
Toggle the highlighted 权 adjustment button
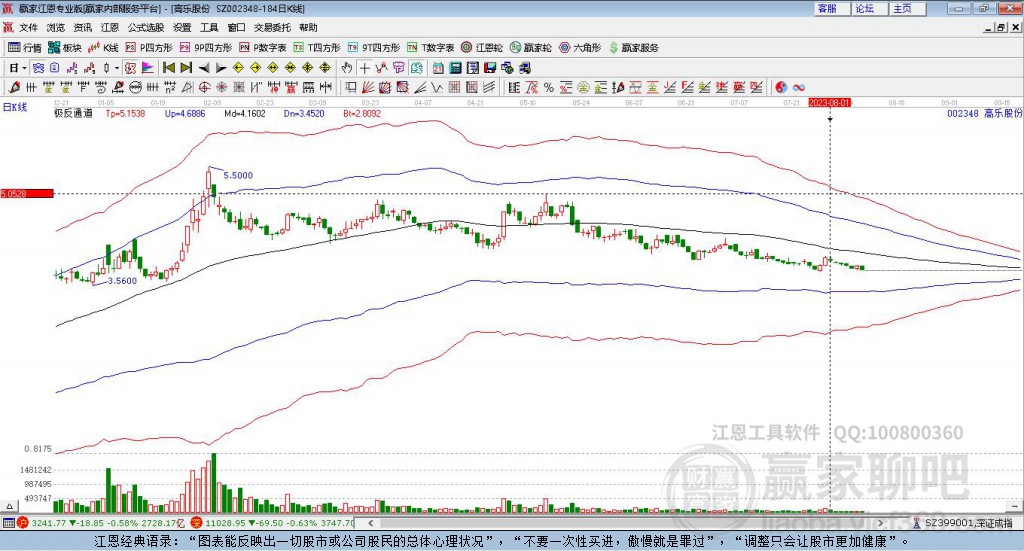click(130, 68)
